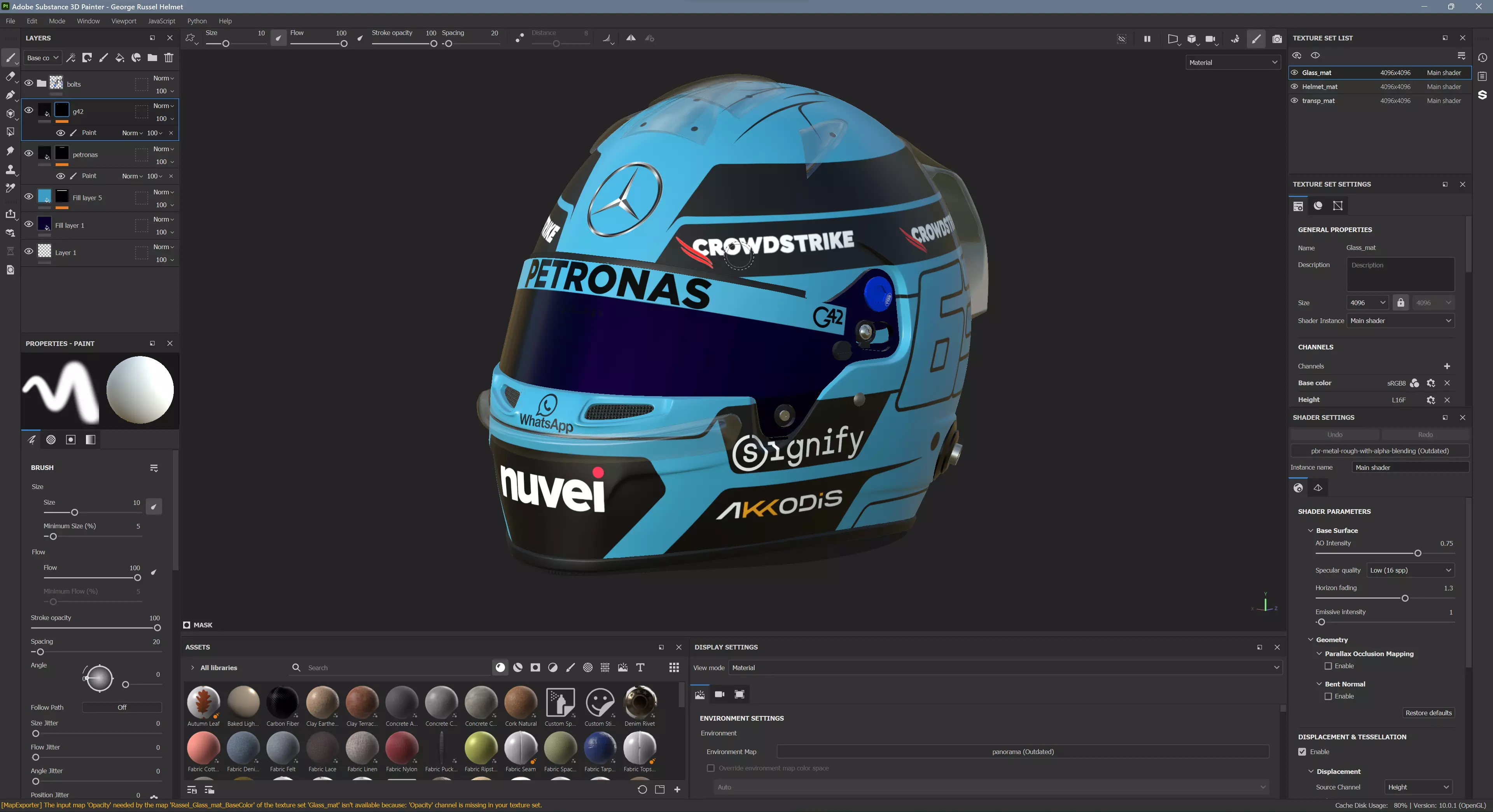Screen dimensions: 1493x812
Task: Open Display Settings View mode dropdown
Action: pyautogui.click(x=1005, y=668)
